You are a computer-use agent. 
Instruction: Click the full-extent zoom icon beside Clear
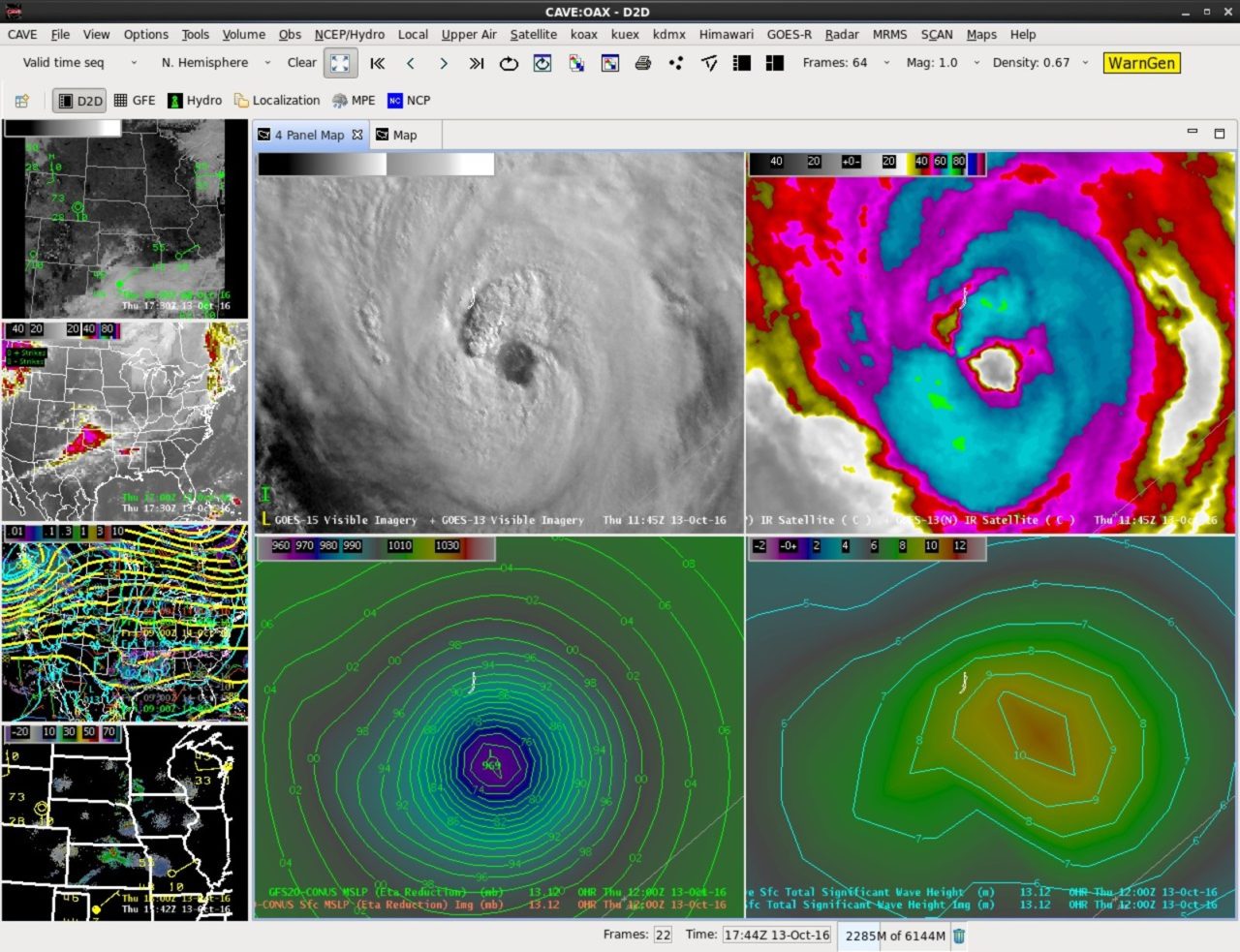click(x=340, y=63)
